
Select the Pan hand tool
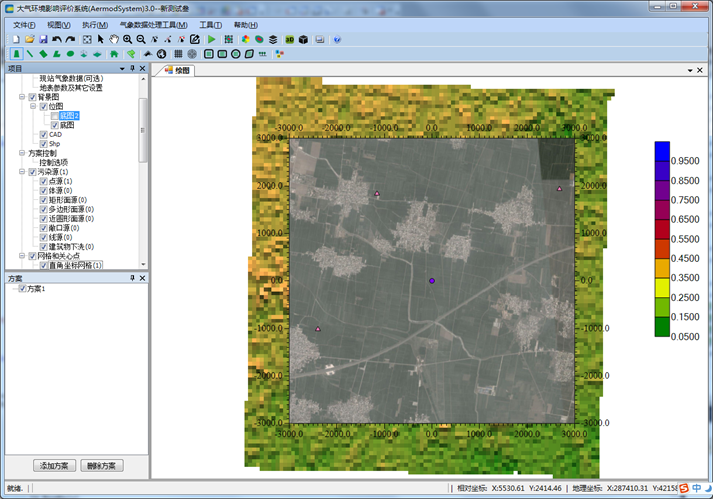114,40
